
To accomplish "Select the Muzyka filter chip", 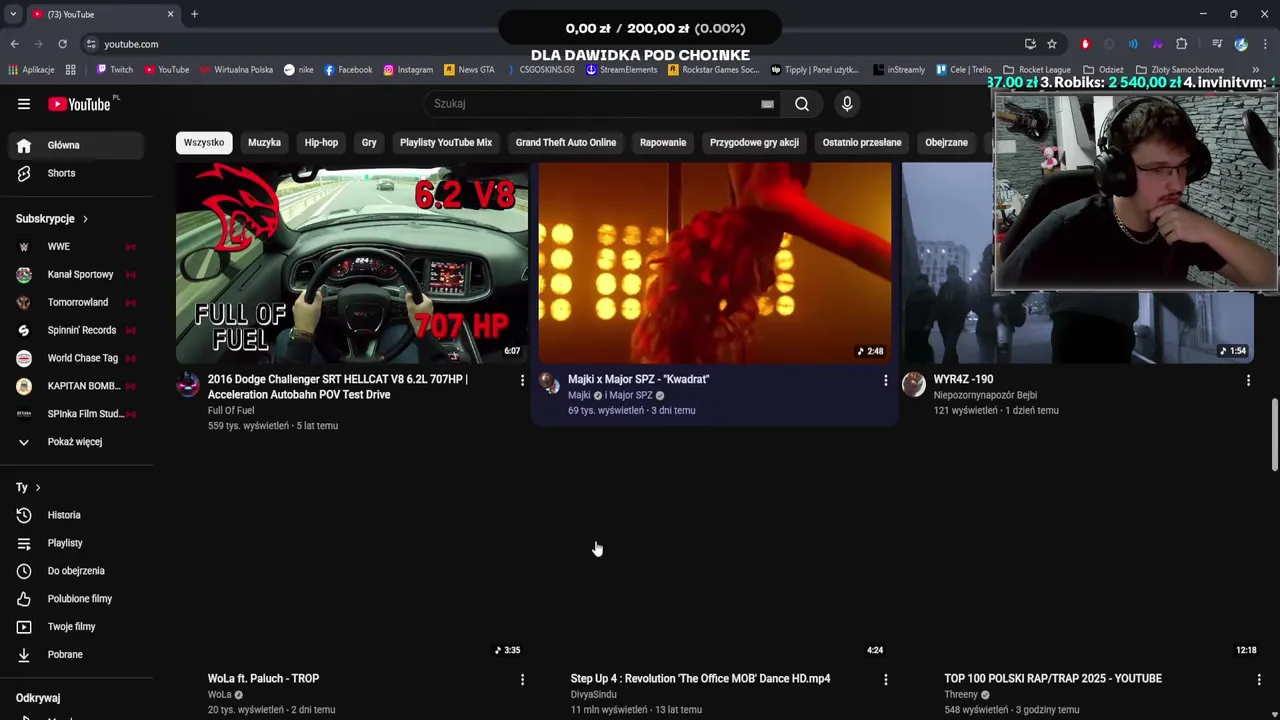I will pos(264,143).
